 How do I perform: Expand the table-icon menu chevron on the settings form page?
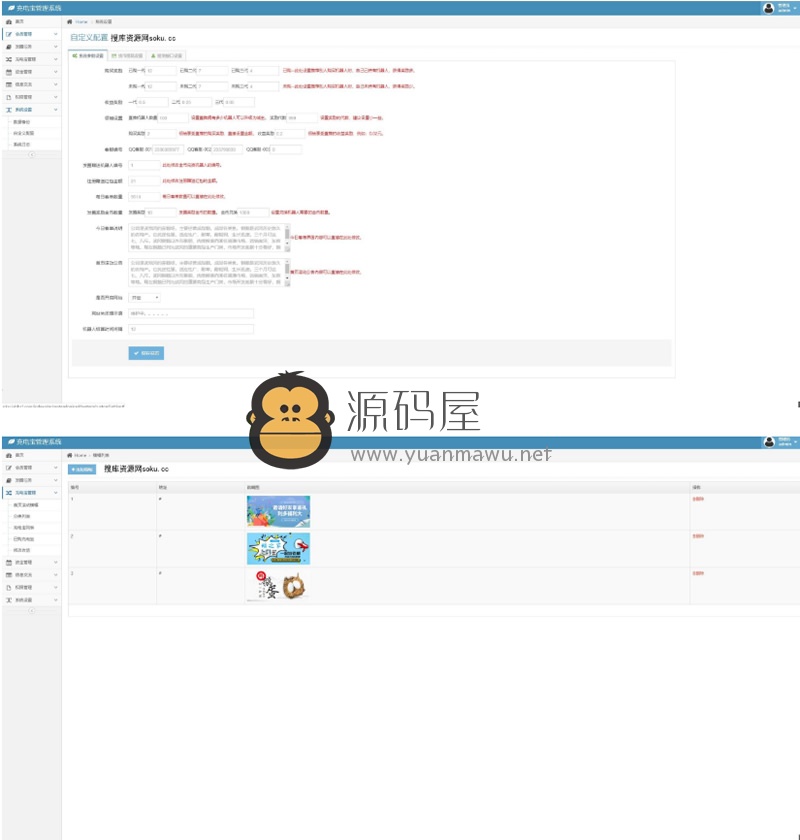pyautogui.click(x=55, y=85)
